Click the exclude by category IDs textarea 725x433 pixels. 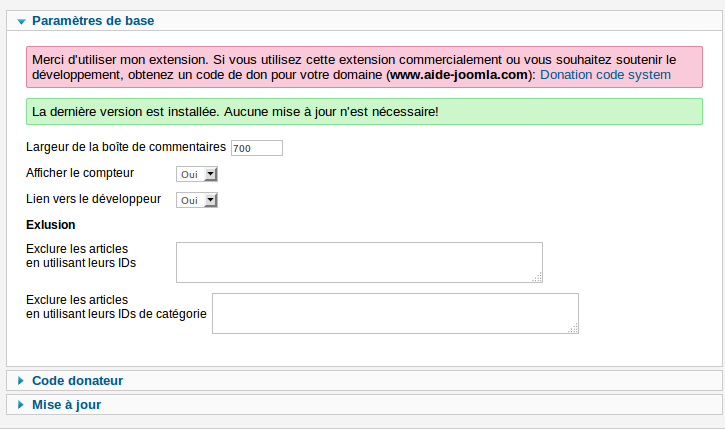coord(395,313)
